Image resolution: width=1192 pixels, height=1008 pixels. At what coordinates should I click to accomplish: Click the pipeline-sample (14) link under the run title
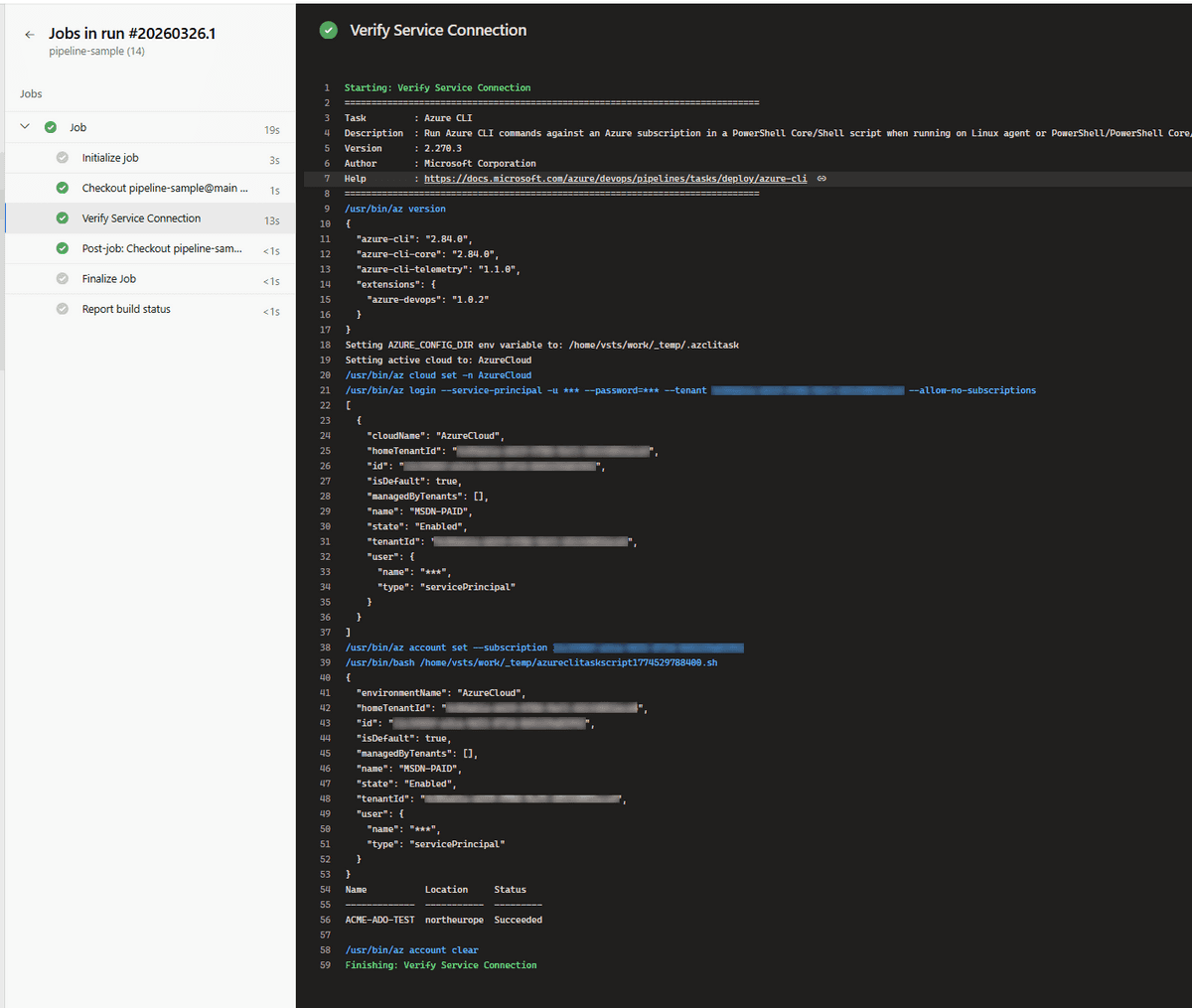click(96, 51)
